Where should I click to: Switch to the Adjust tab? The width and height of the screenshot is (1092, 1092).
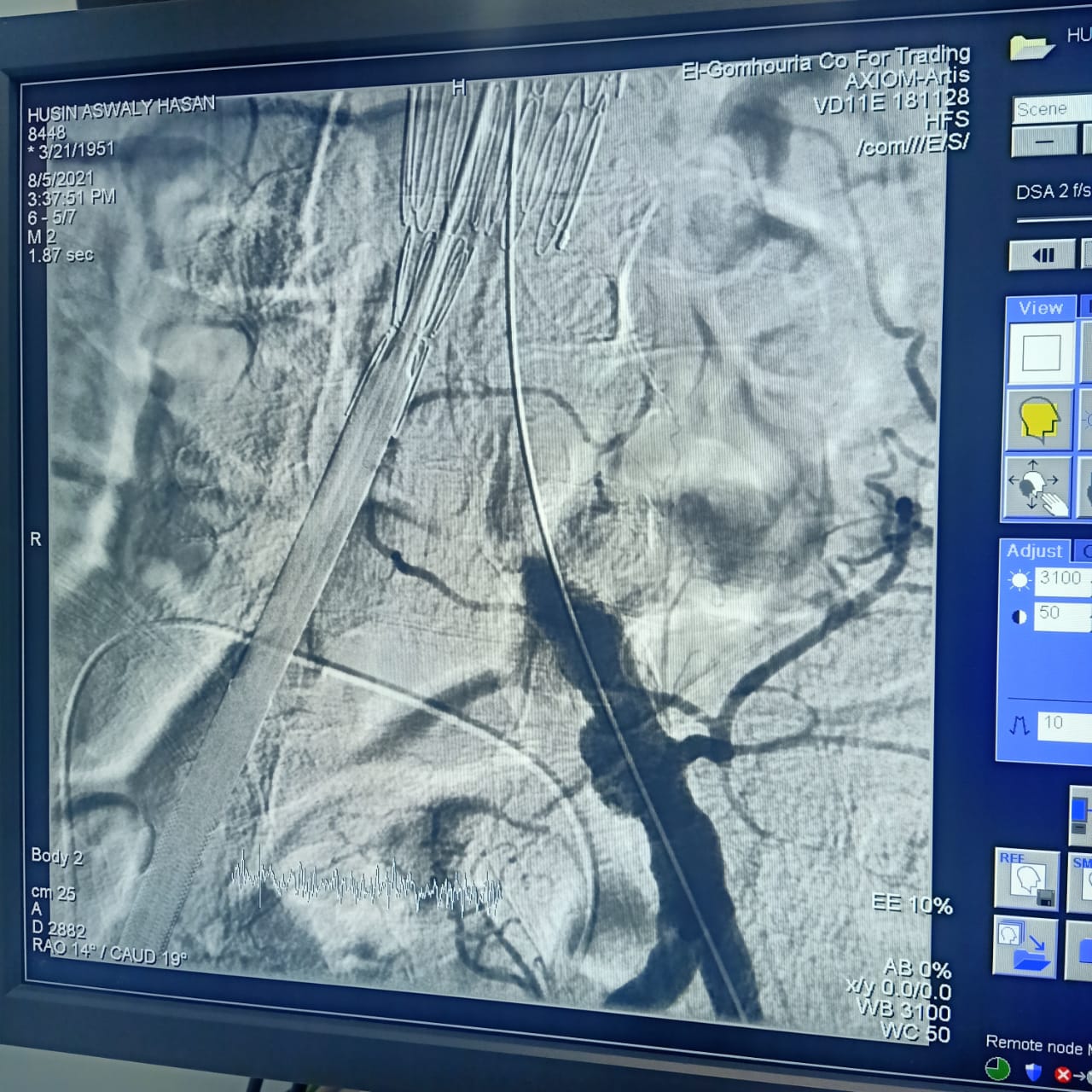tap(1034, 551)
